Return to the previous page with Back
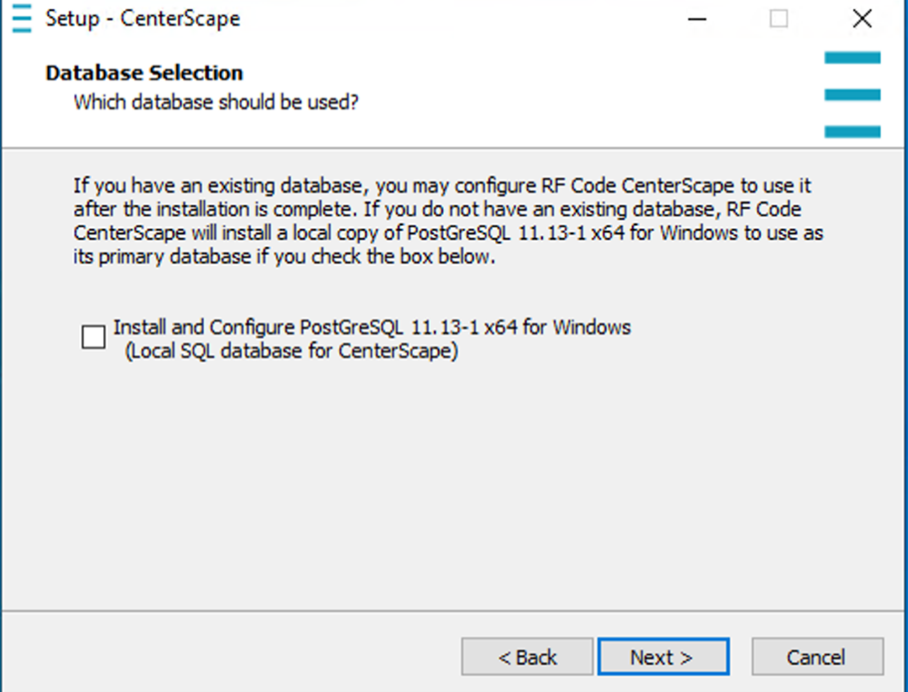 pyautogui.click(x=527, y=657)
